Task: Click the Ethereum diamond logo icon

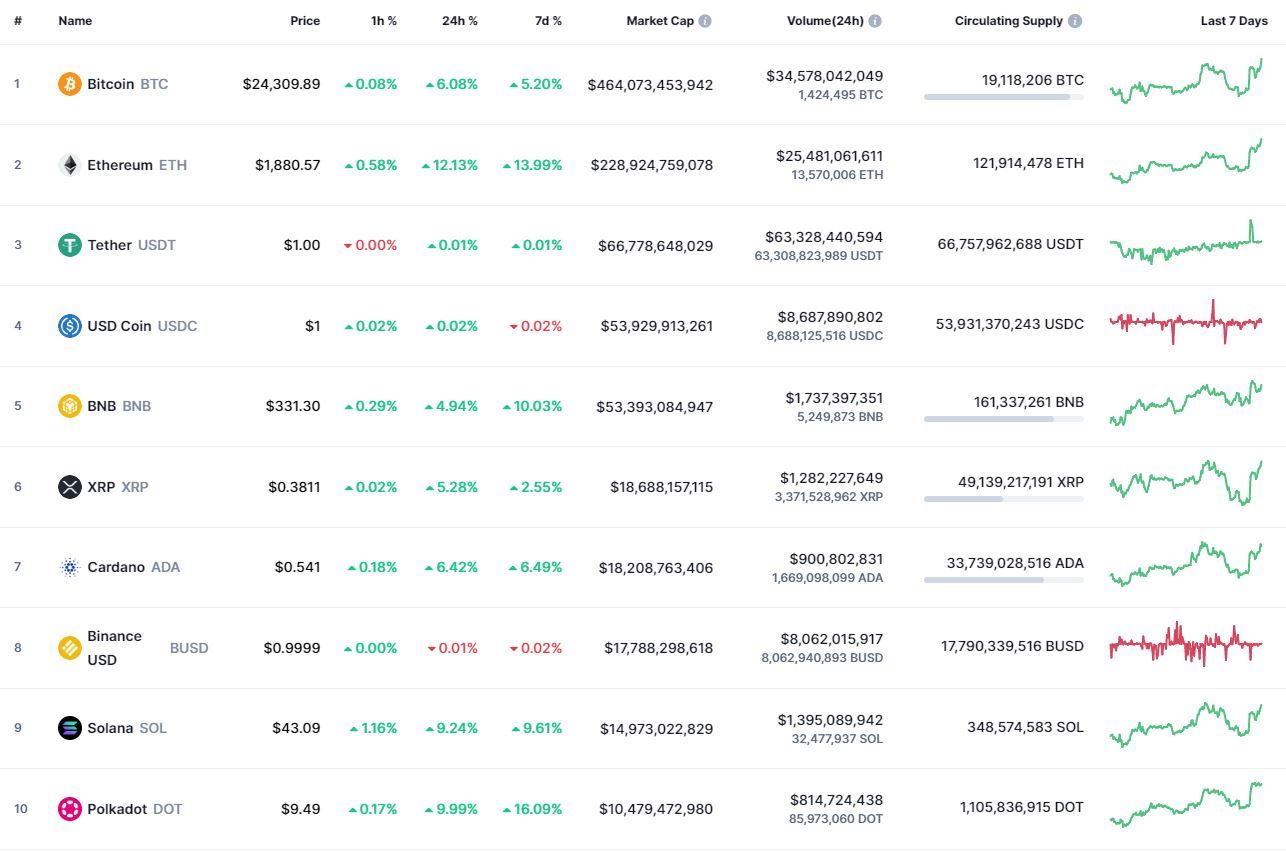Action: [x=69, y=165]
